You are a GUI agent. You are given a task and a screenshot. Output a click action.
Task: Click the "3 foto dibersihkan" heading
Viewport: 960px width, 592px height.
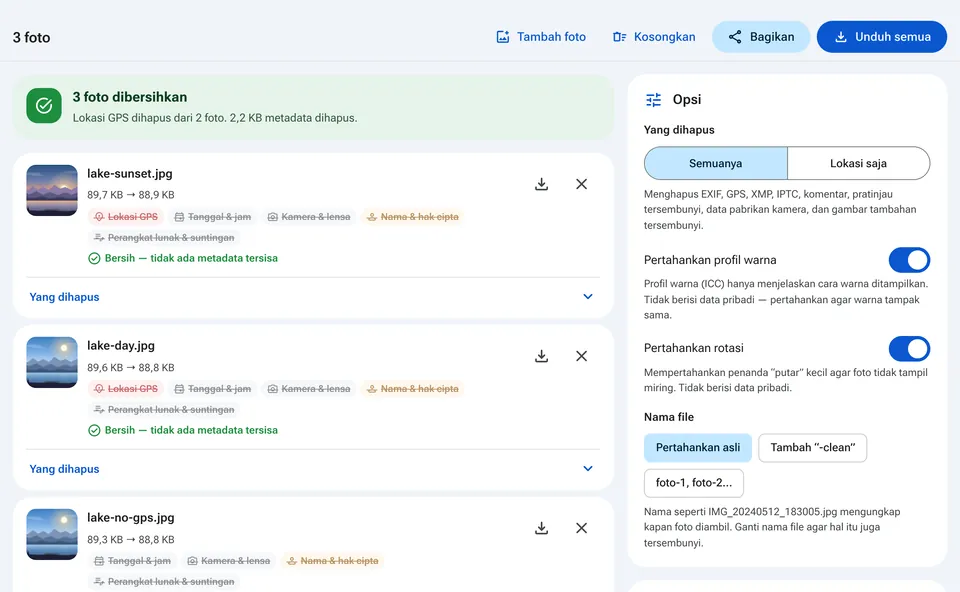click(x=130, y=97)
